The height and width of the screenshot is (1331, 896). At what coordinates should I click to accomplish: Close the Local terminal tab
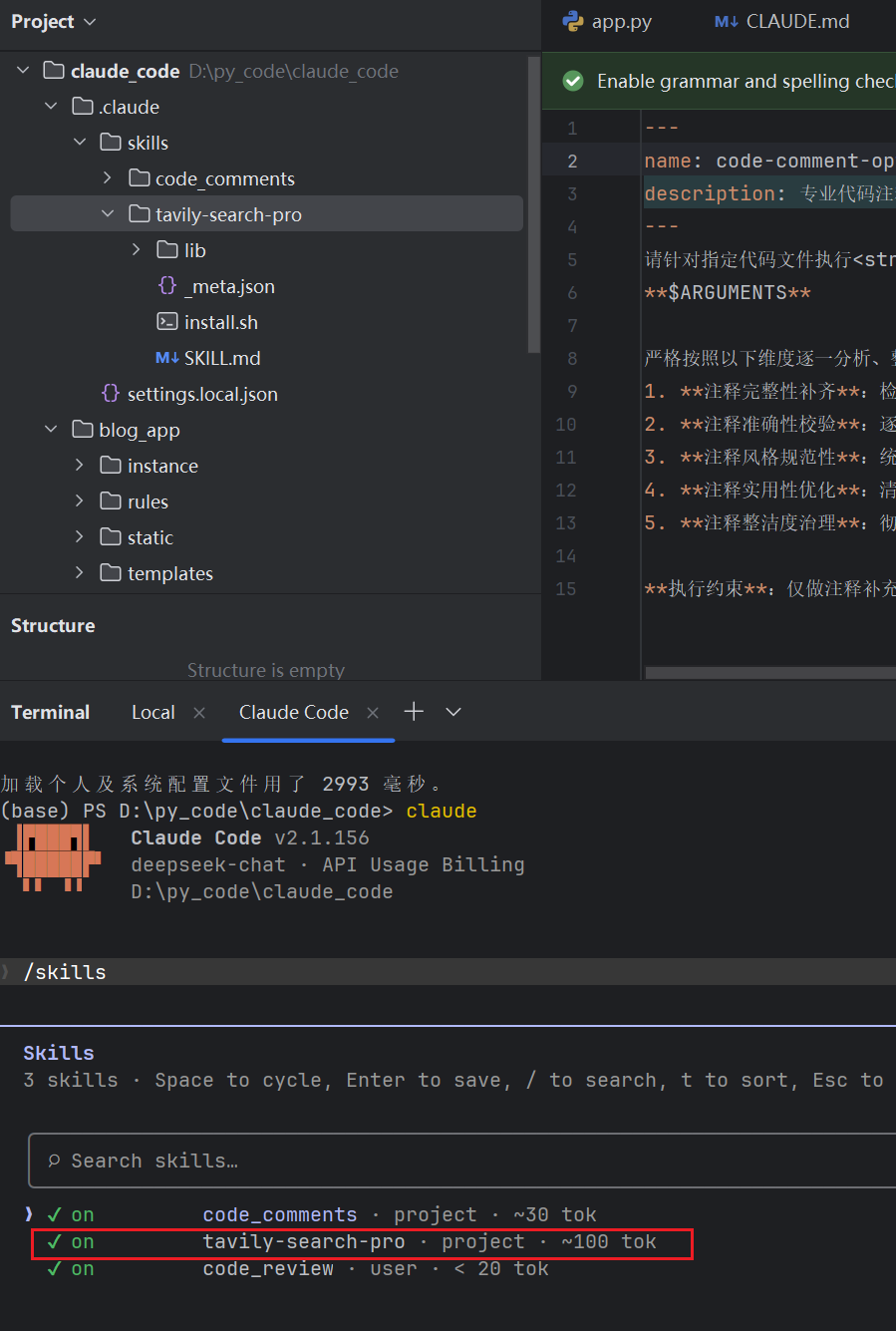coord(199,712)
